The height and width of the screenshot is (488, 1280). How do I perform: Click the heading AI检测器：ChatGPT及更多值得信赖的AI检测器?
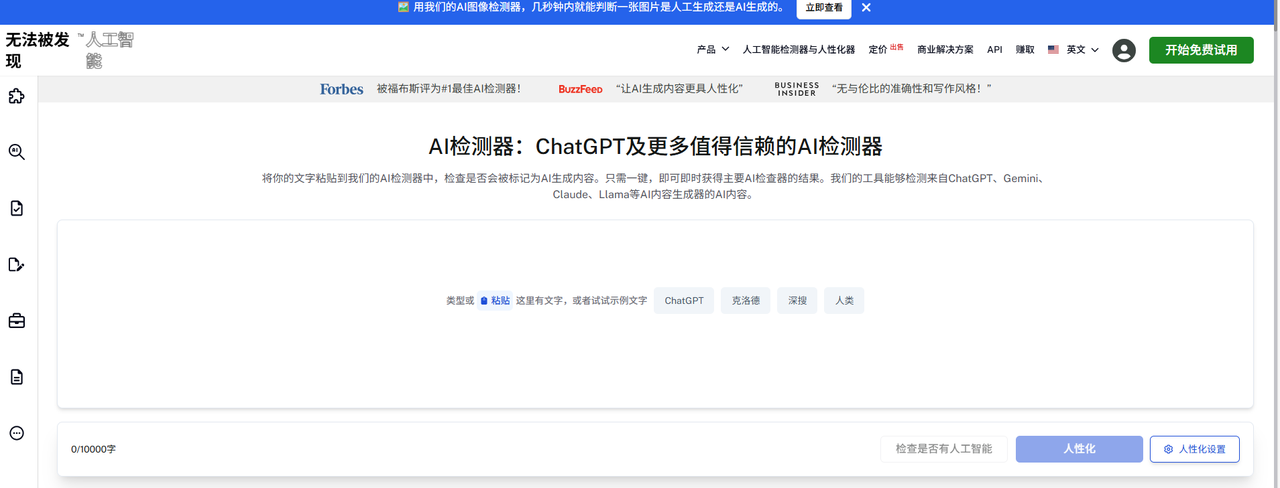tap(655, 146)
